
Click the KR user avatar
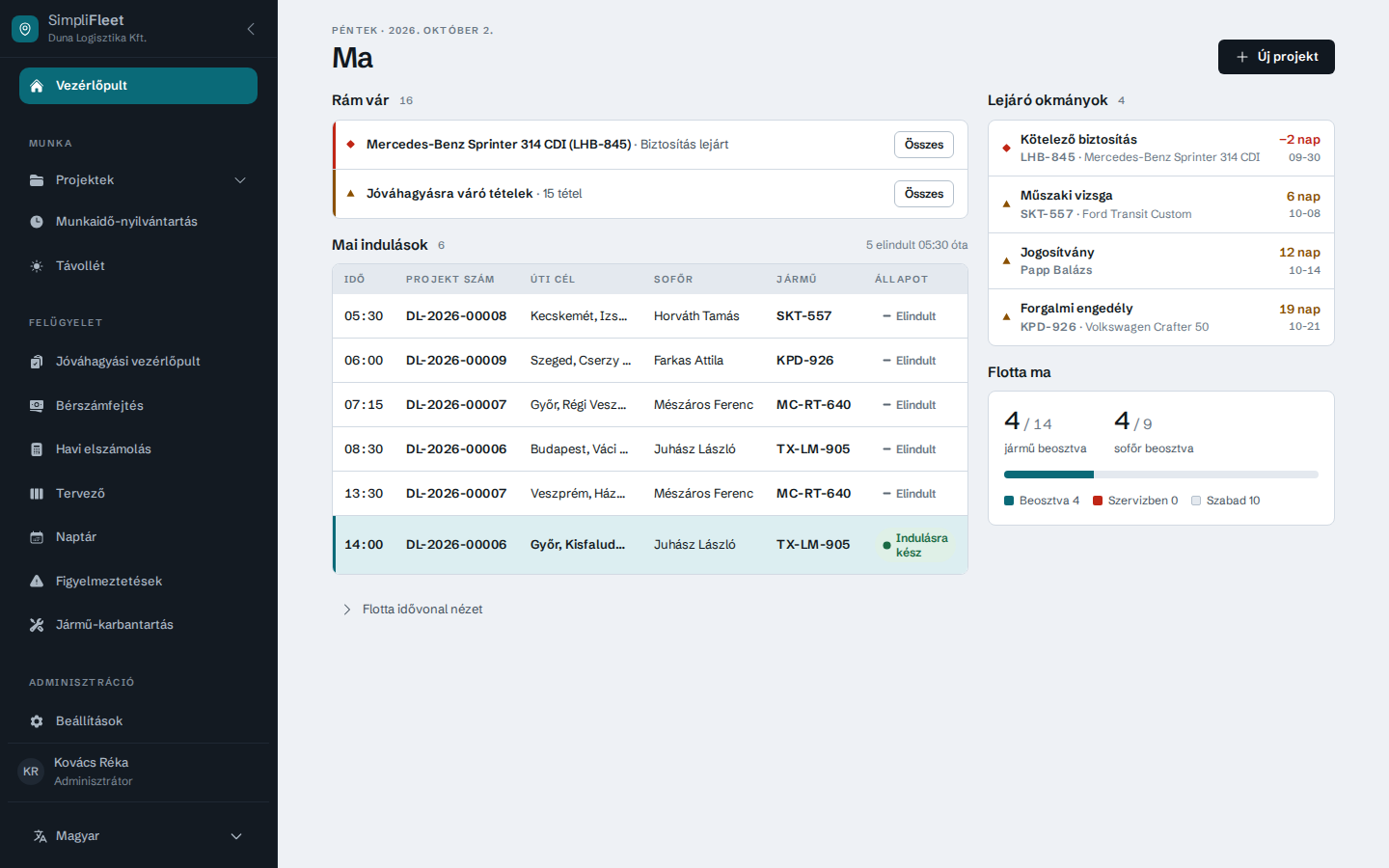31,772
